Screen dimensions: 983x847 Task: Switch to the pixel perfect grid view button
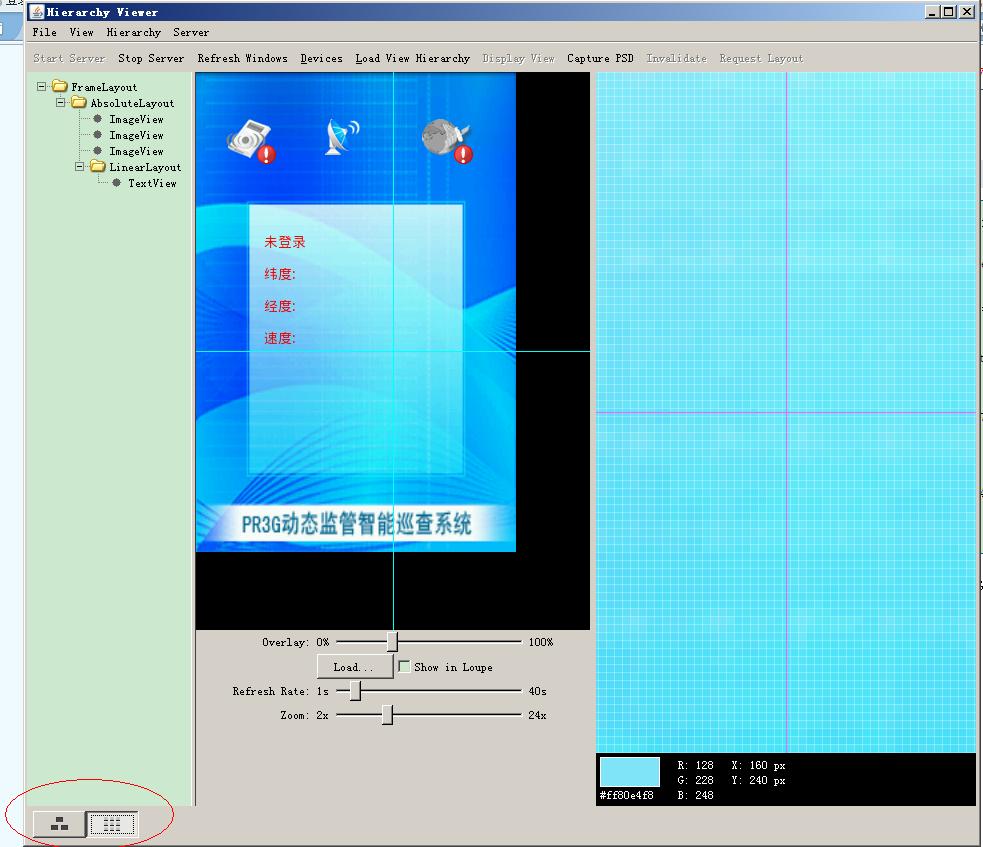[x=112, y=824]
